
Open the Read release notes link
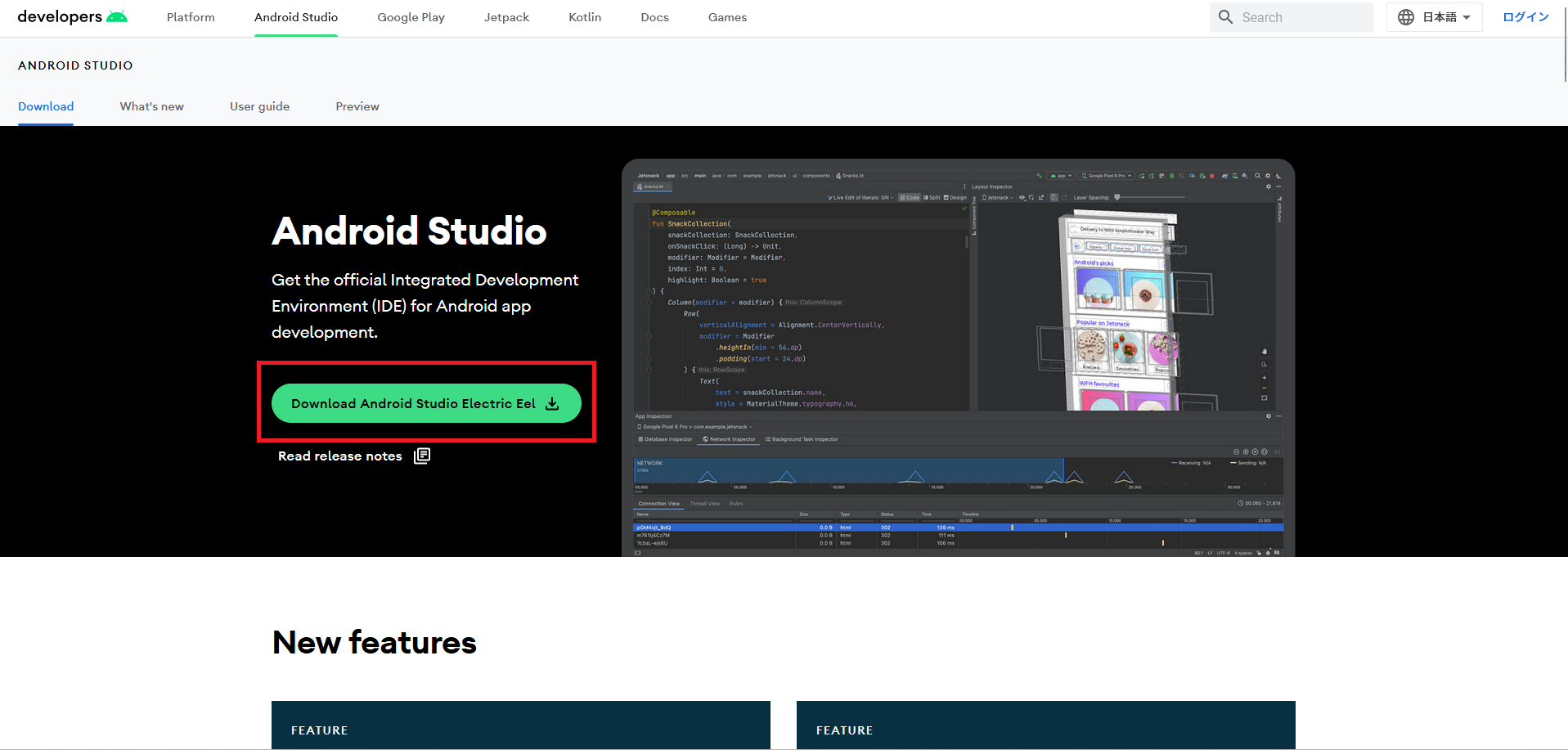pos(353,456)
